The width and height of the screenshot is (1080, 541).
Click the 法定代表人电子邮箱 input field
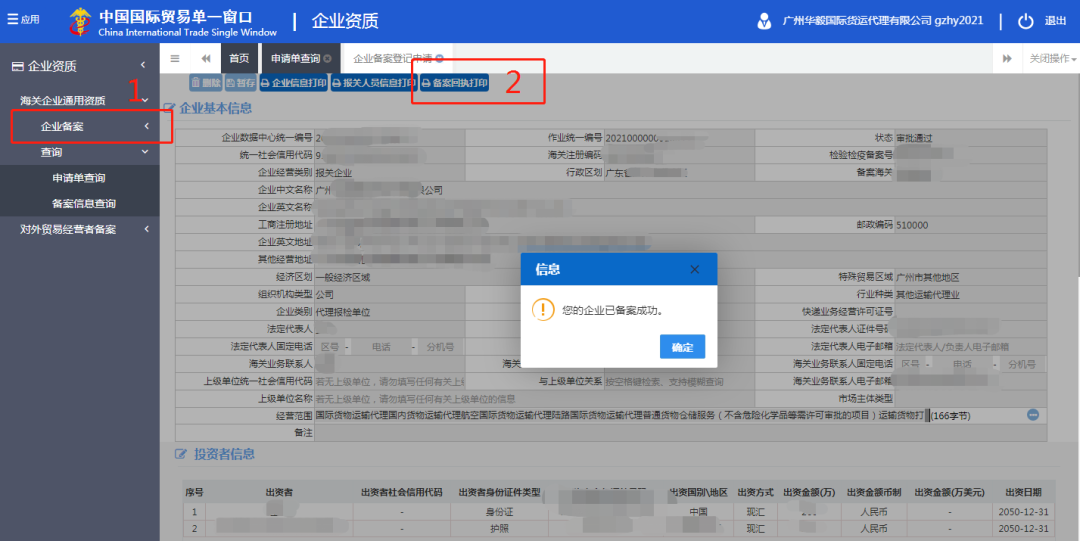[970, 347]
